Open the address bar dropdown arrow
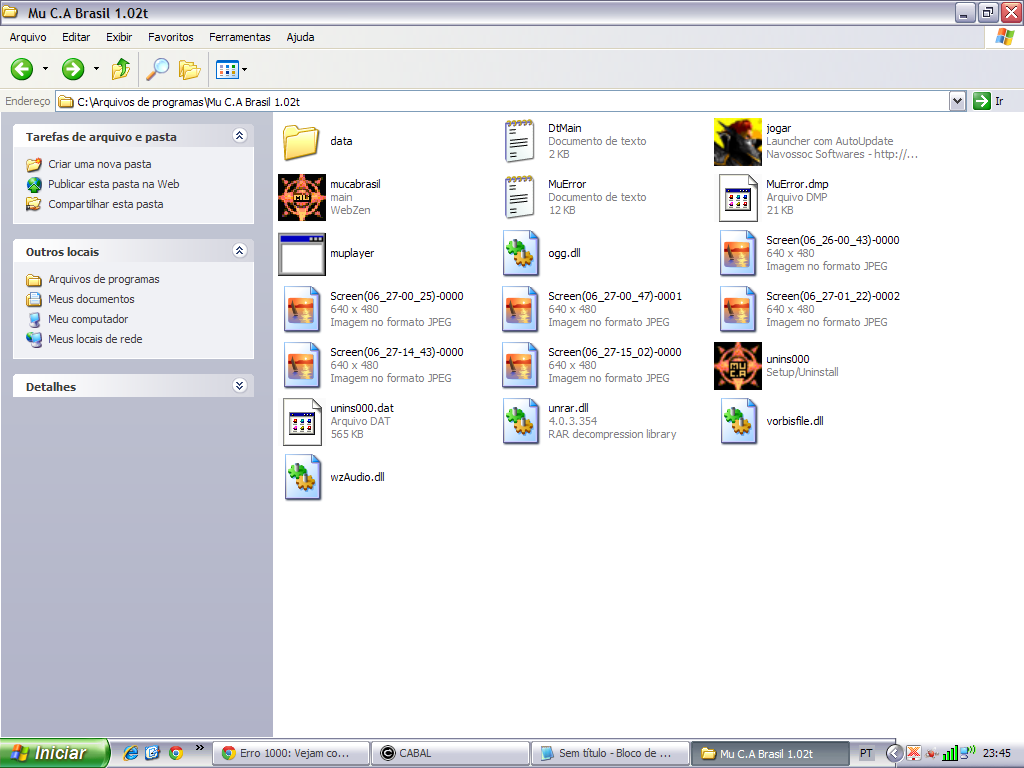The height and width of the screenshot is (768, 1024). pos(957,101)
